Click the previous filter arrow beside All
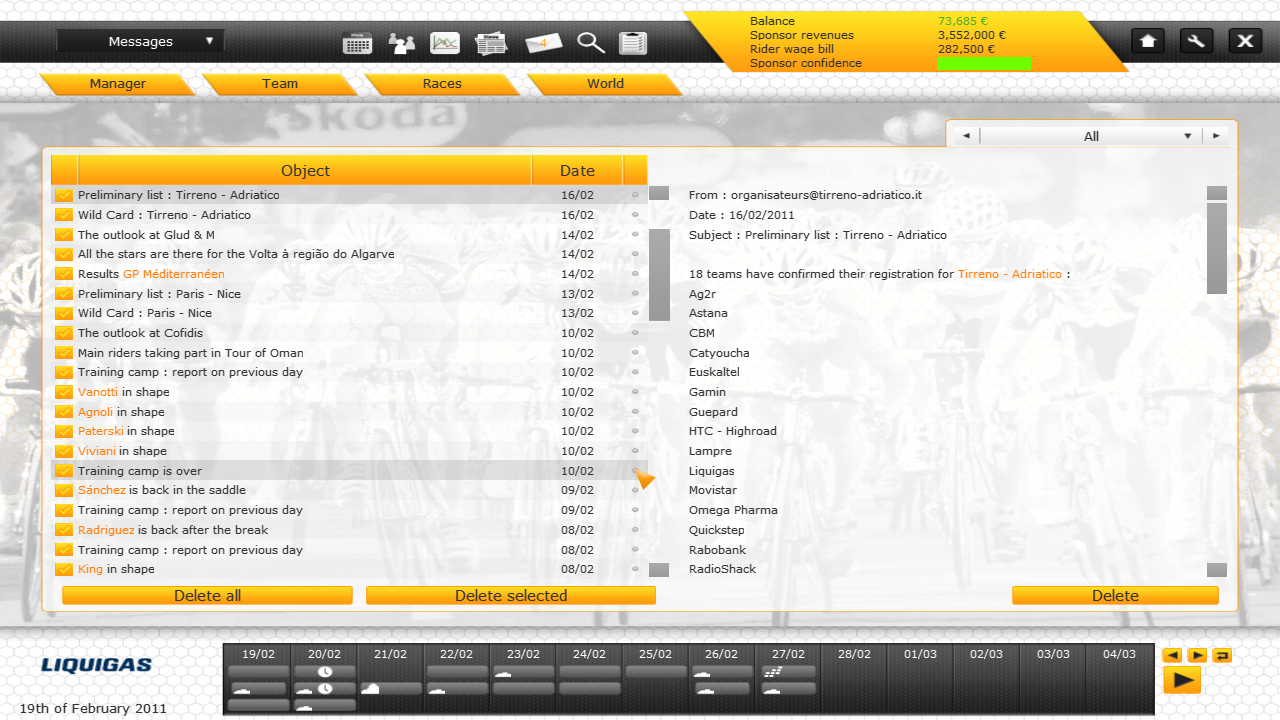 [x=966, y=136]
